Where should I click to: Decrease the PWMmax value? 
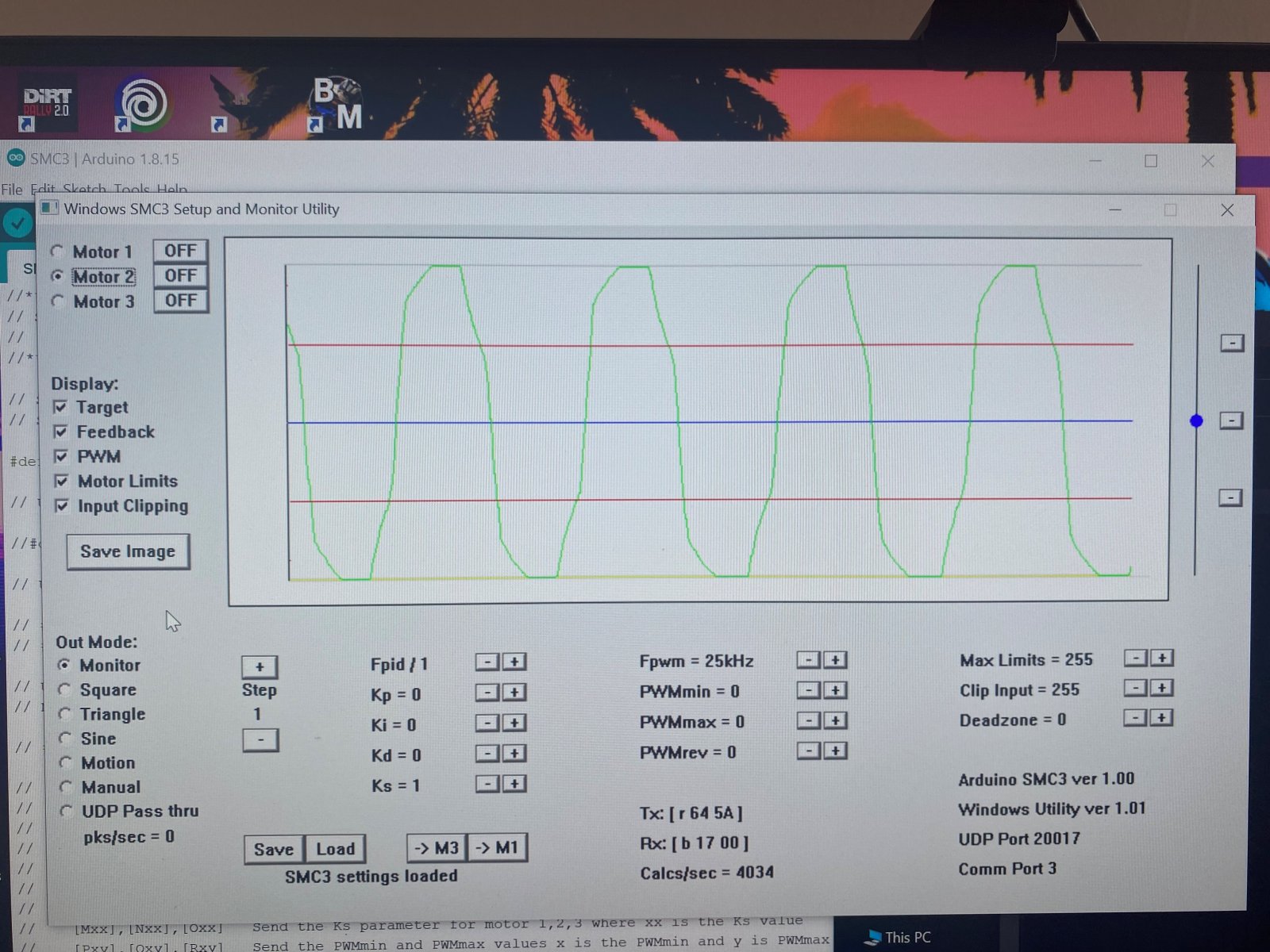(x=808, y=720)
